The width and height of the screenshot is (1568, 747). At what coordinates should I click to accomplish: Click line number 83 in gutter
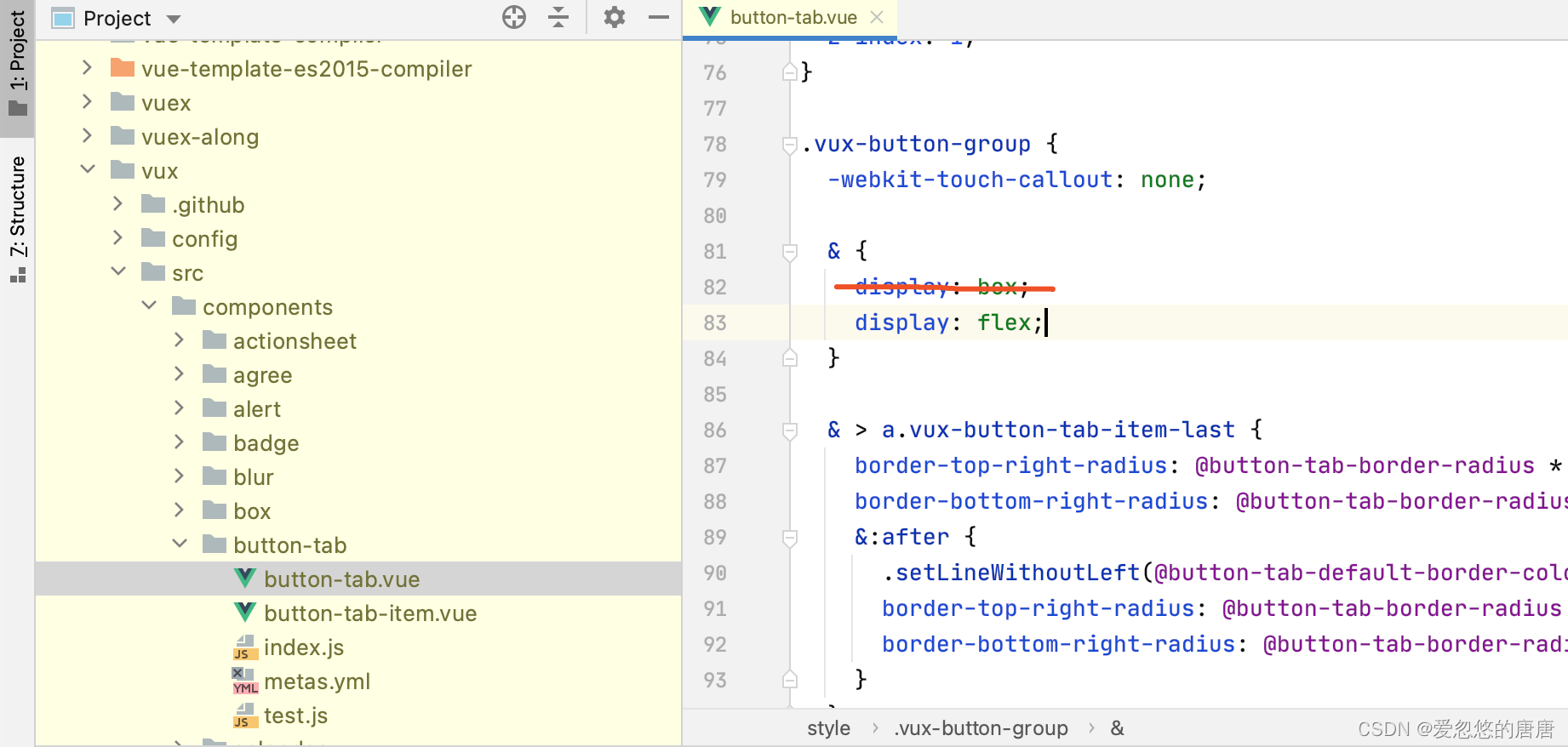[715, 323]
